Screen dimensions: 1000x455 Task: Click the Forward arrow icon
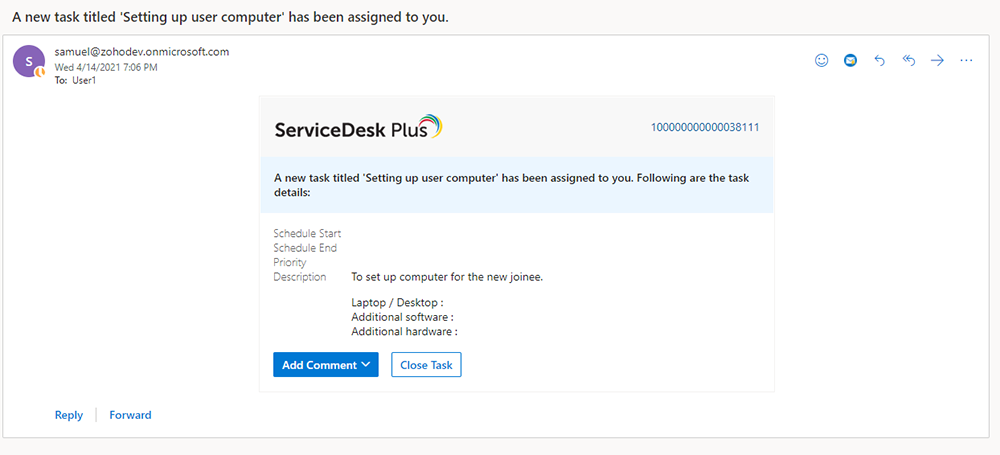coord(938,60)
